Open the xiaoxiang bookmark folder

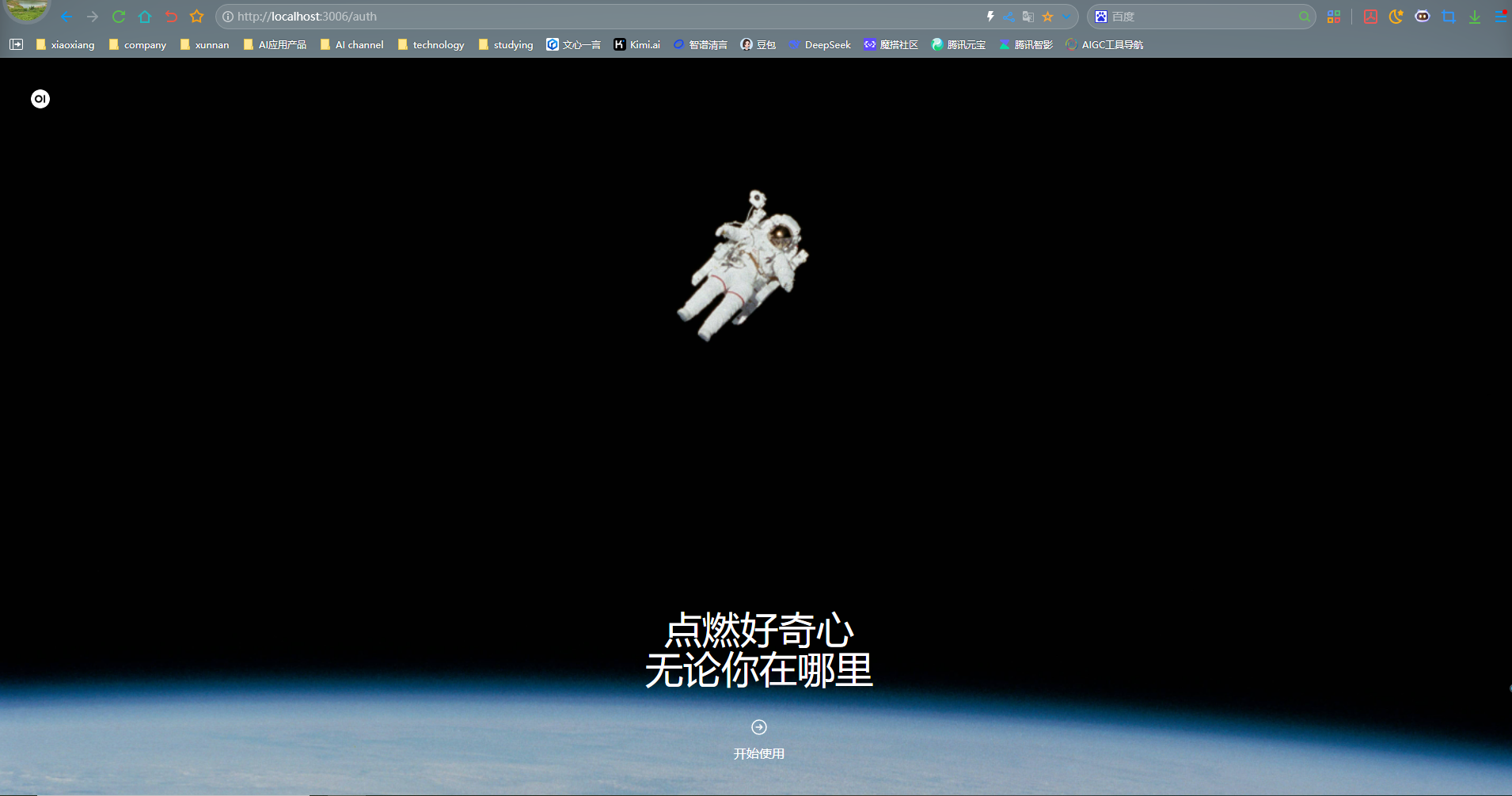point(65,45)
